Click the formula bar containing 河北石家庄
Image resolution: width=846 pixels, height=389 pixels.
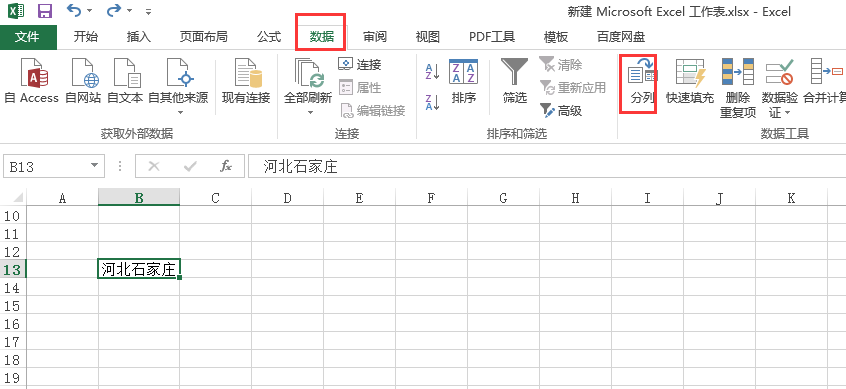(x=547, y=166)
